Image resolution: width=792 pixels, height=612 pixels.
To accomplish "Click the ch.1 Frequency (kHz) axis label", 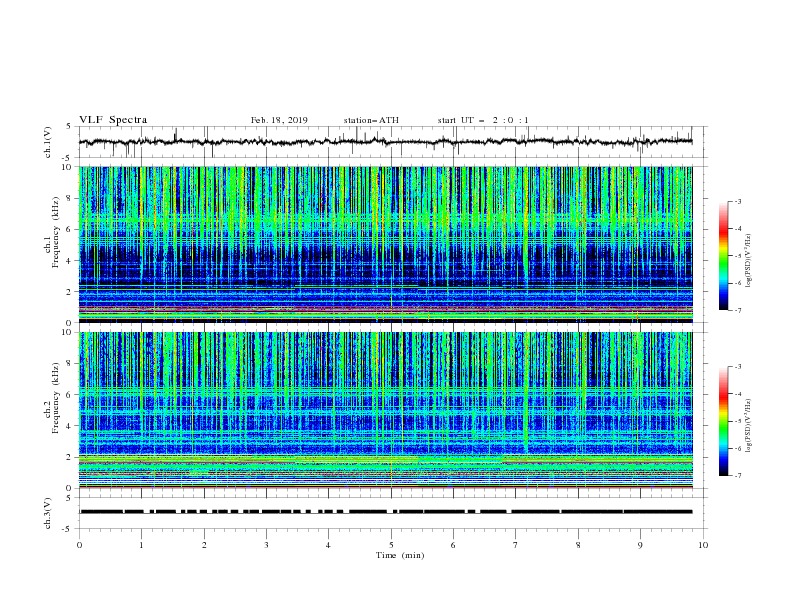I will 52,232.
